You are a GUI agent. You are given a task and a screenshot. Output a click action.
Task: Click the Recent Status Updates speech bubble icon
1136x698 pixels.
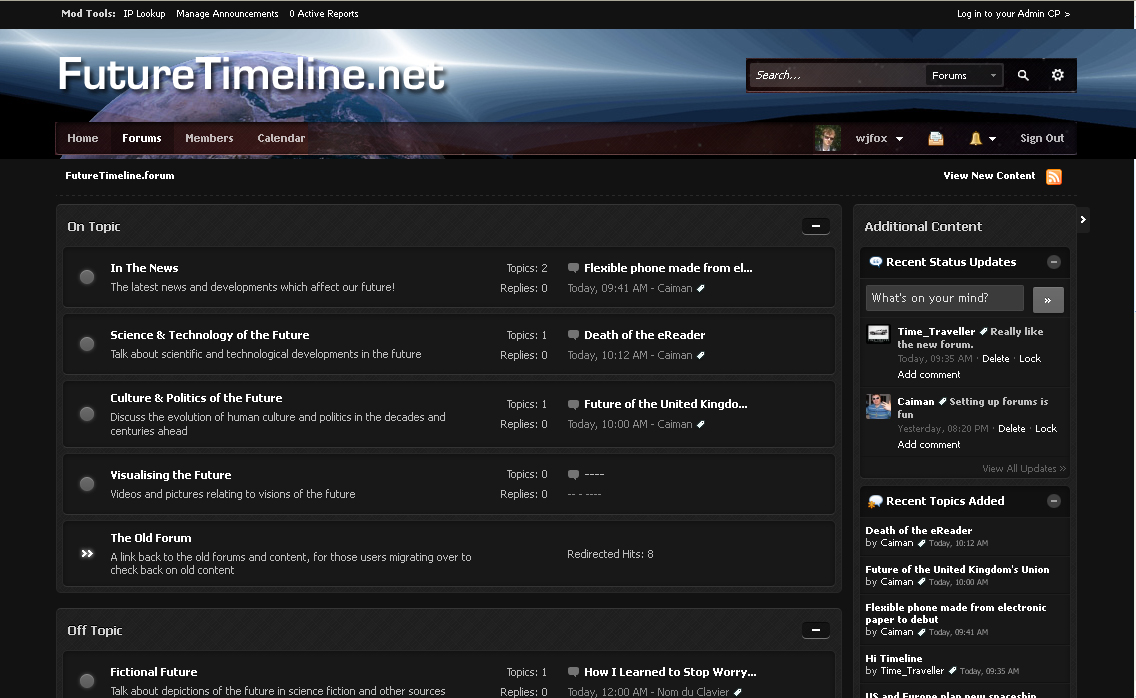click(x=875, y=262)
